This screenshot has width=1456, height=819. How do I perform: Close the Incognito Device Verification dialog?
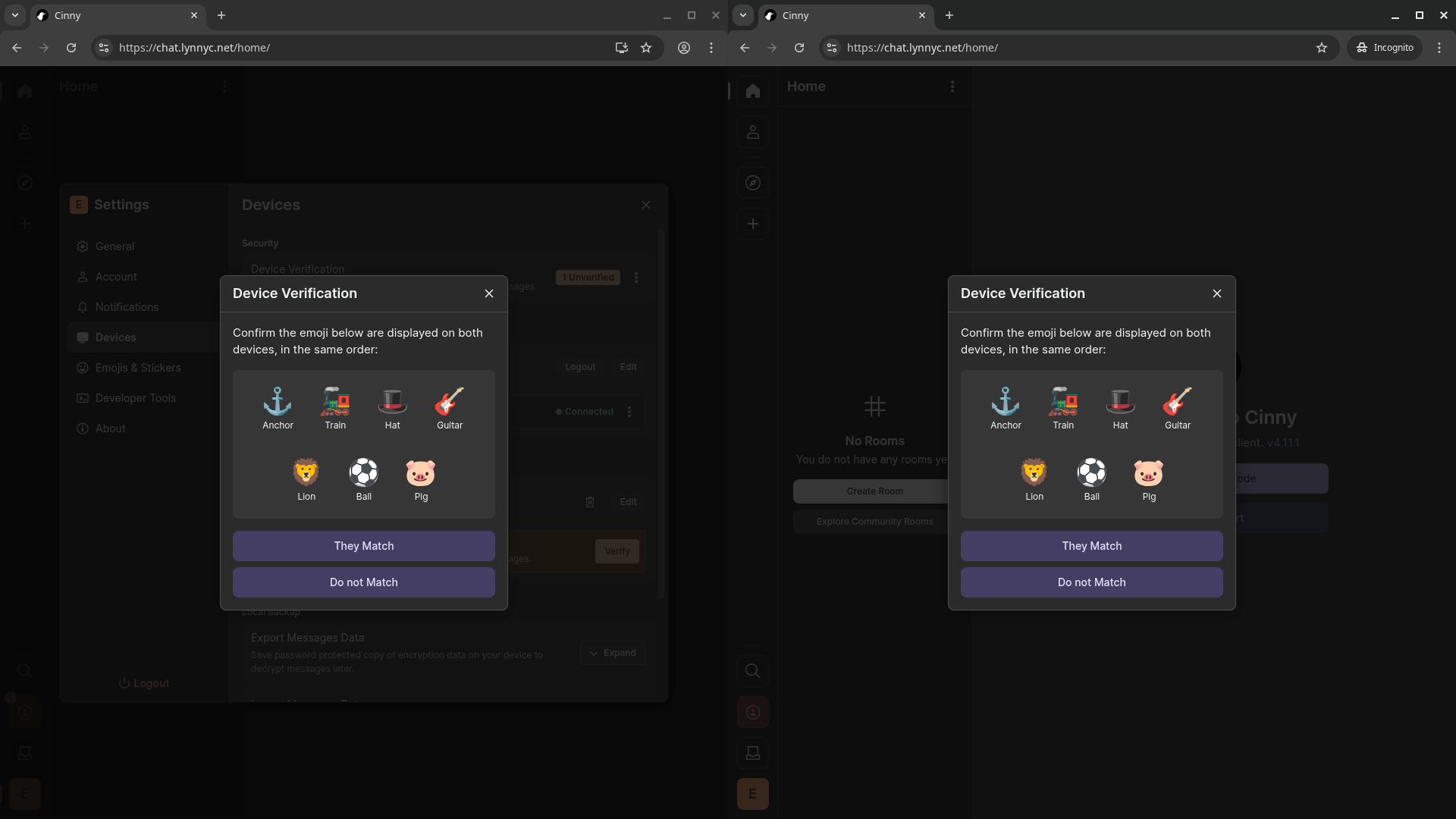pyautogui.click(x=1217, y=293)
